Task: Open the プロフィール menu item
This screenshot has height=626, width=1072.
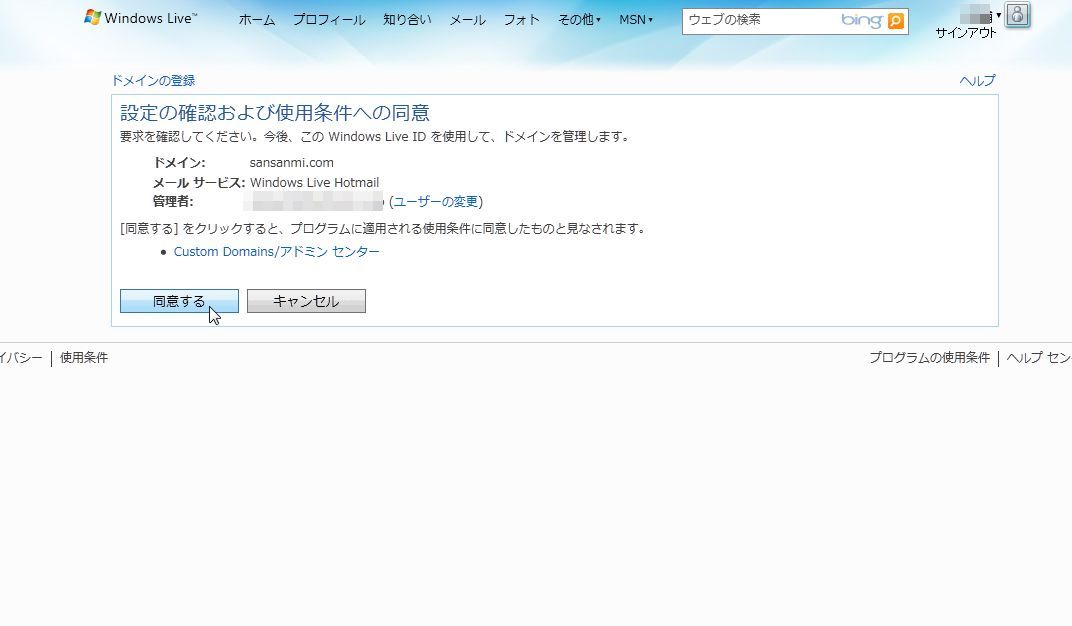Action: pyautogui.click(x=329, y=21)
